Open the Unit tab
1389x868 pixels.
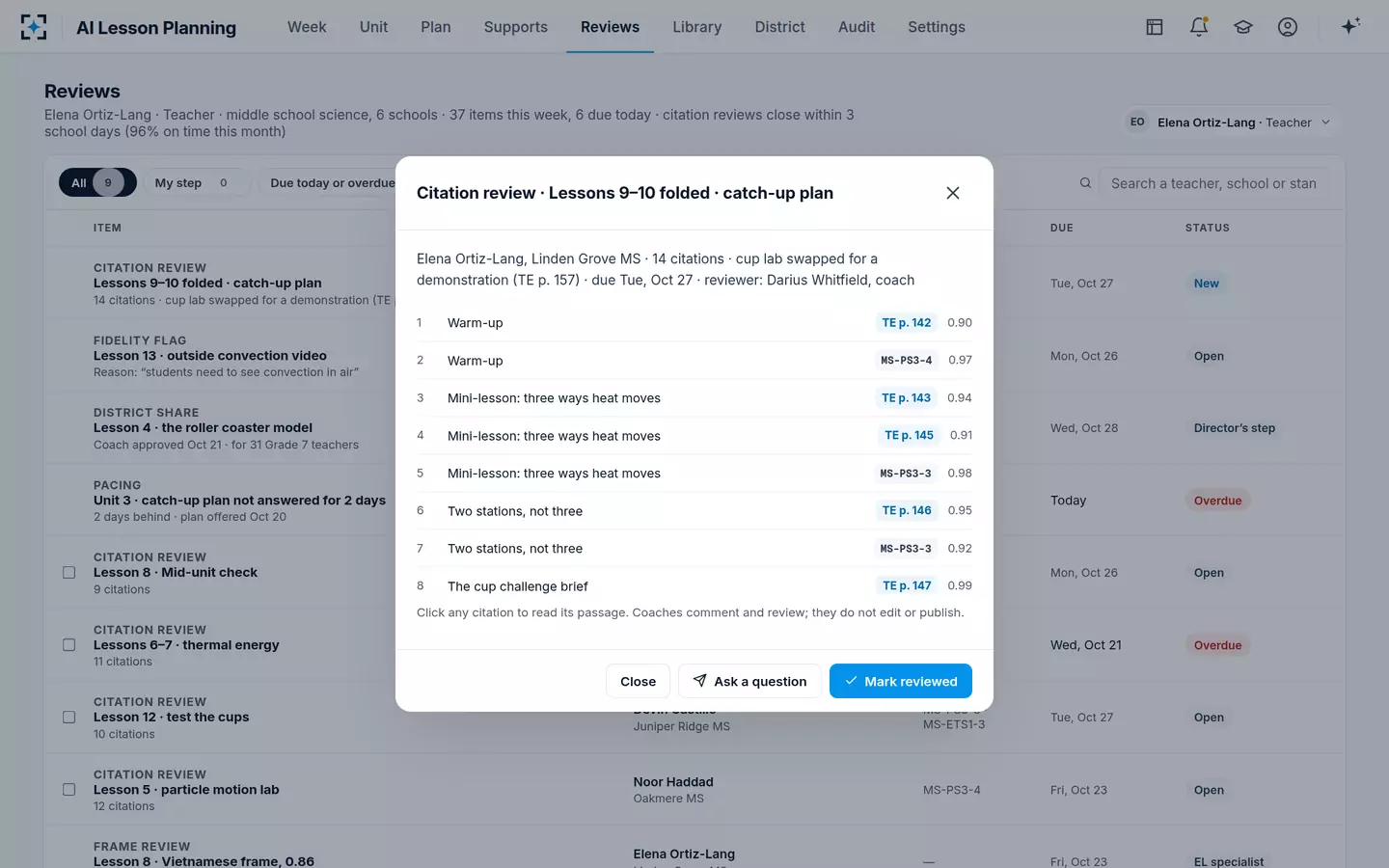[373, 27]
